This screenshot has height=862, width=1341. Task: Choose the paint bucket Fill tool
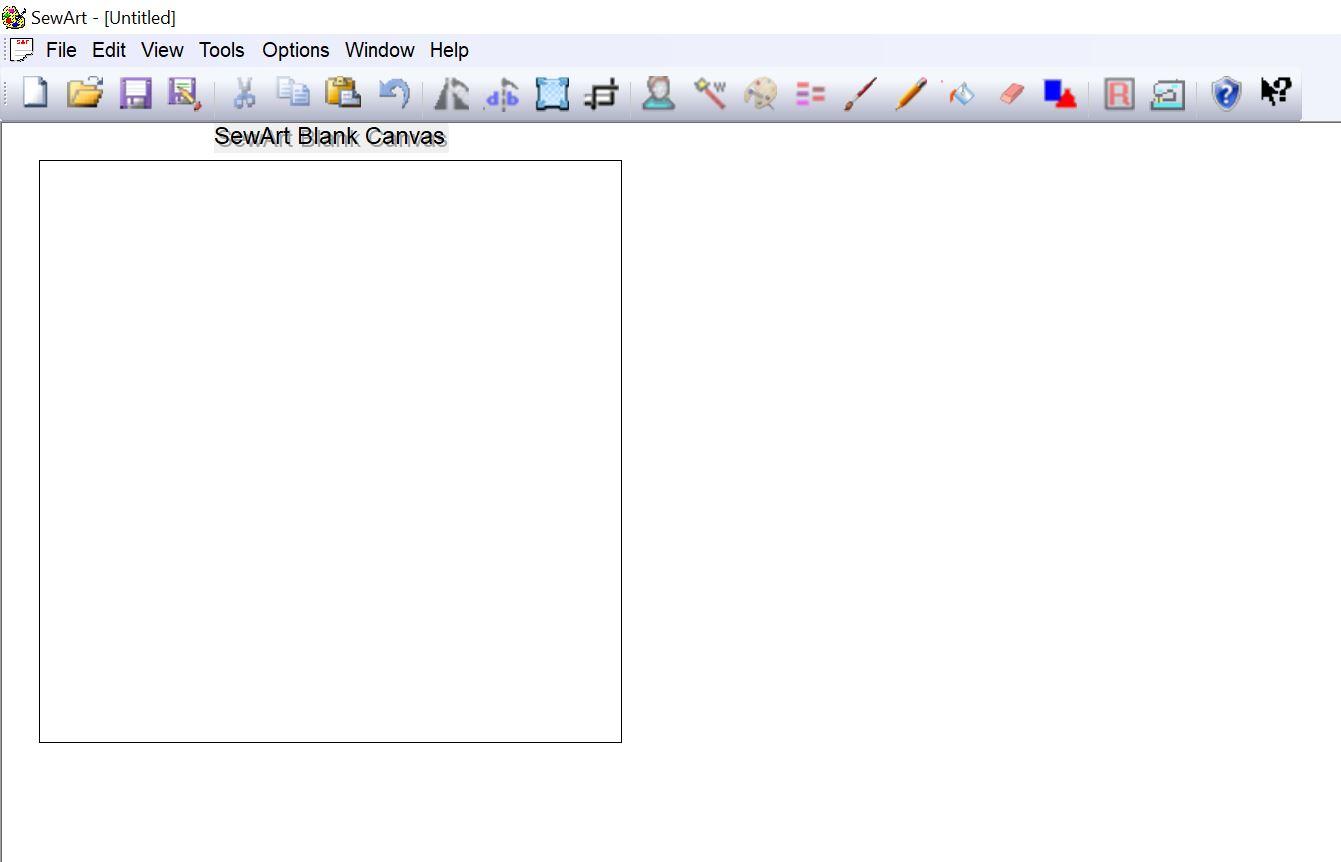tap(961, 94)
